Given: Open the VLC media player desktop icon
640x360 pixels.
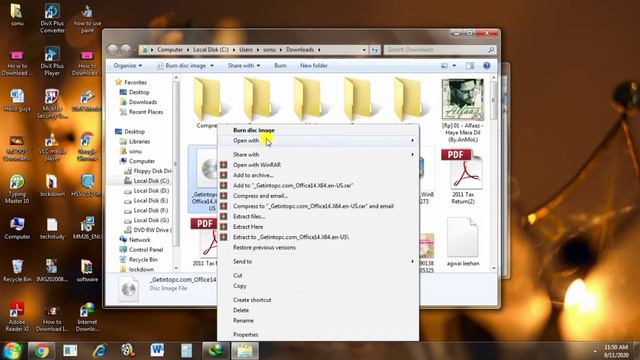Looking at the screenshot, I should point(52,147).
